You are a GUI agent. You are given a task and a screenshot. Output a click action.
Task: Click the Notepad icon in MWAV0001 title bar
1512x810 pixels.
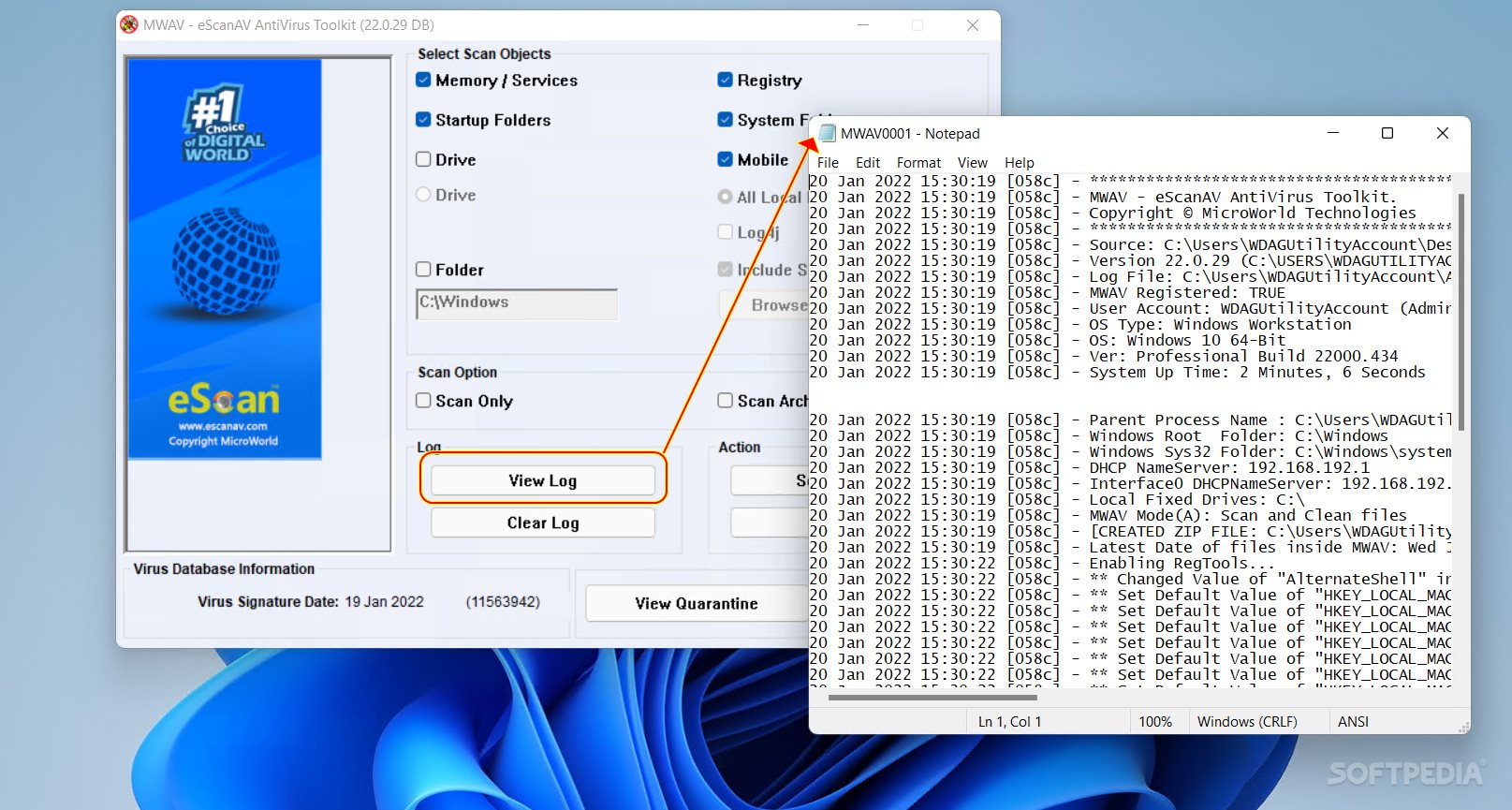827,133
